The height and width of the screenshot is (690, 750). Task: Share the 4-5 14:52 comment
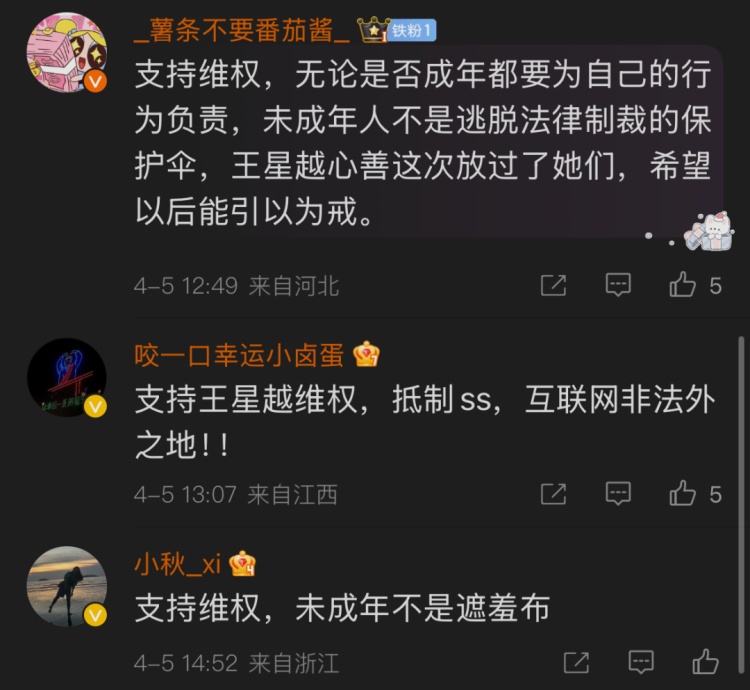(576, 662)
